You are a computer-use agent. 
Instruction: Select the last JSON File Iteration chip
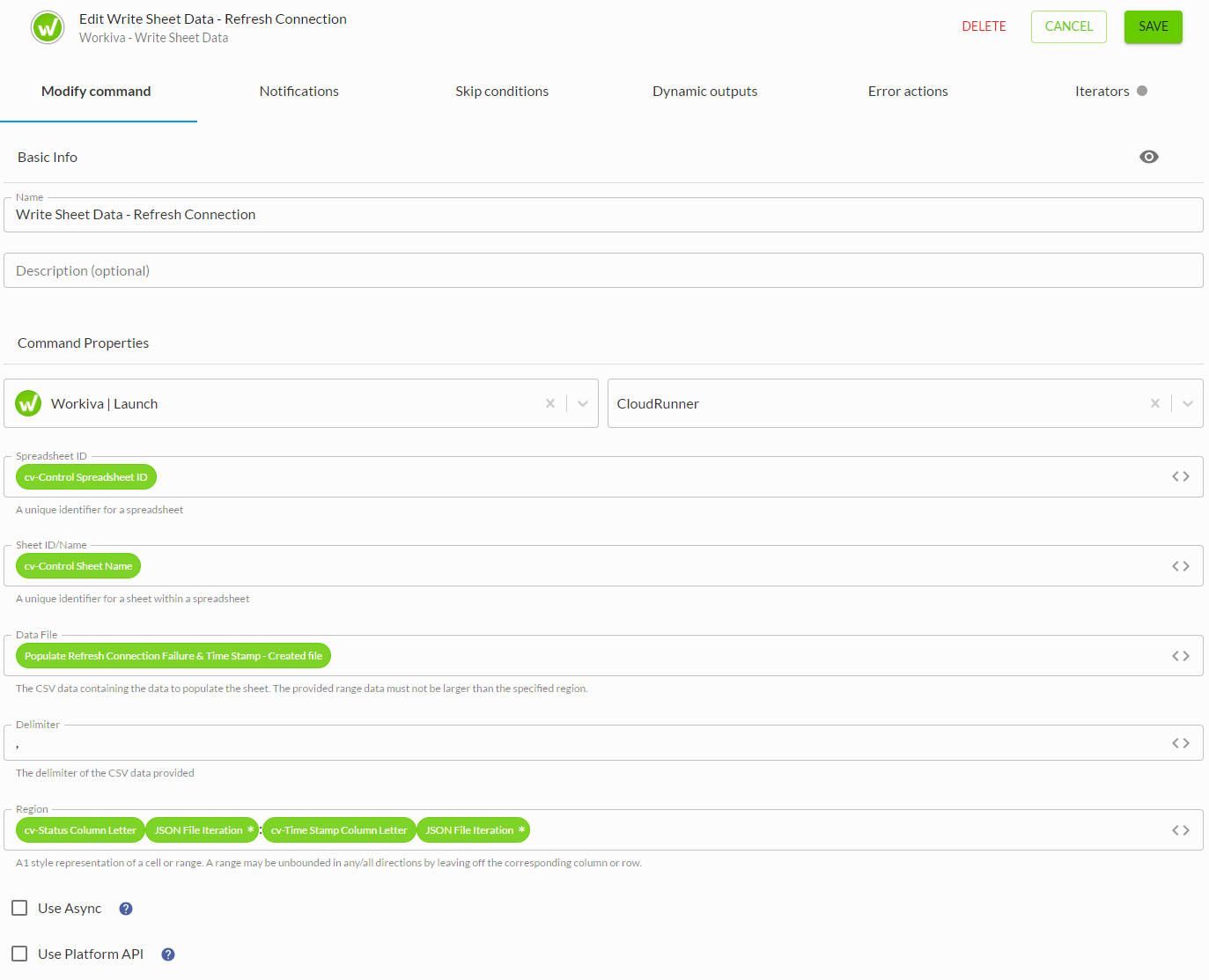[x=473, y=830]
